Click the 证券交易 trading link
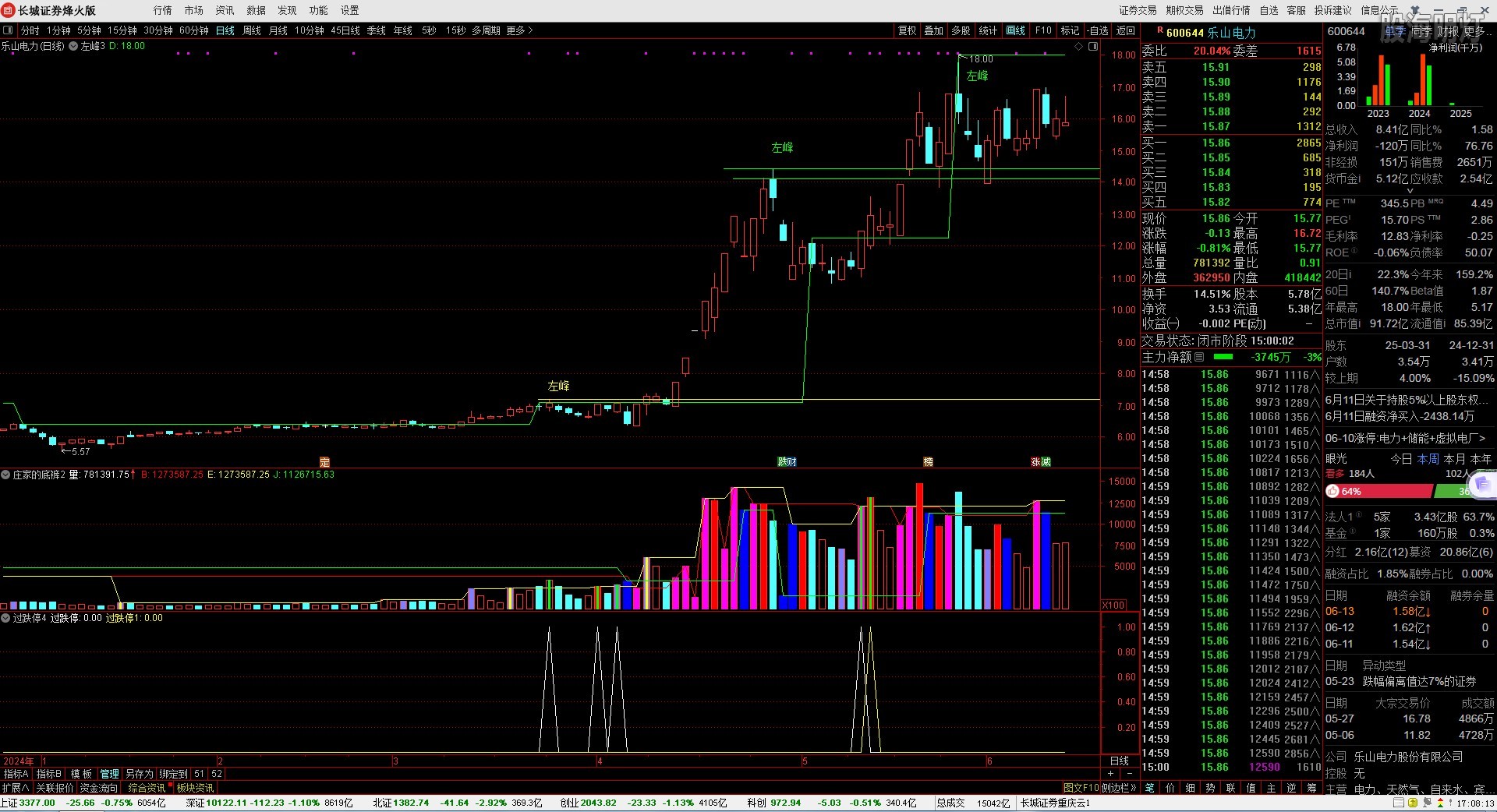This screenshot has height=812, width=1497. click(1138, 10)
